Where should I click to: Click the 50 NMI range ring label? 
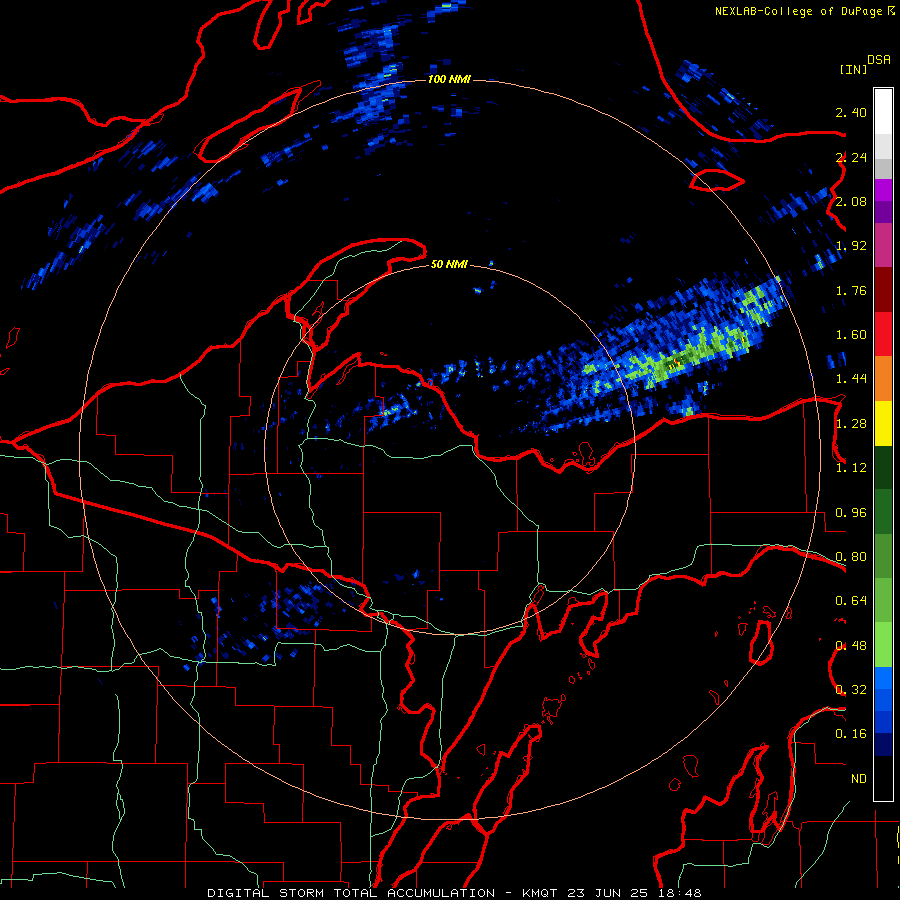(449, 264)
